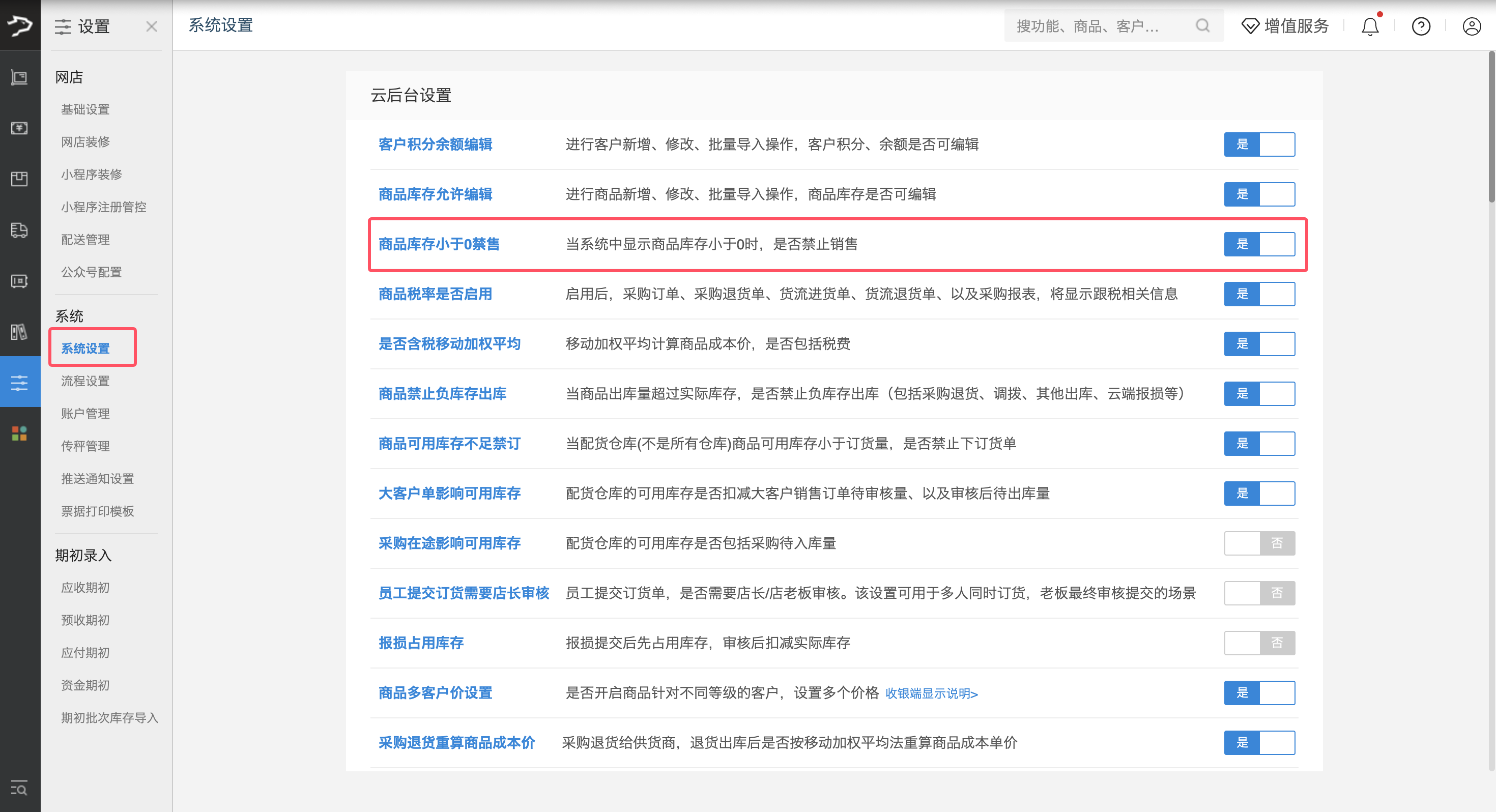Open the colorful apps grid icon

click(x=20, y=433)
